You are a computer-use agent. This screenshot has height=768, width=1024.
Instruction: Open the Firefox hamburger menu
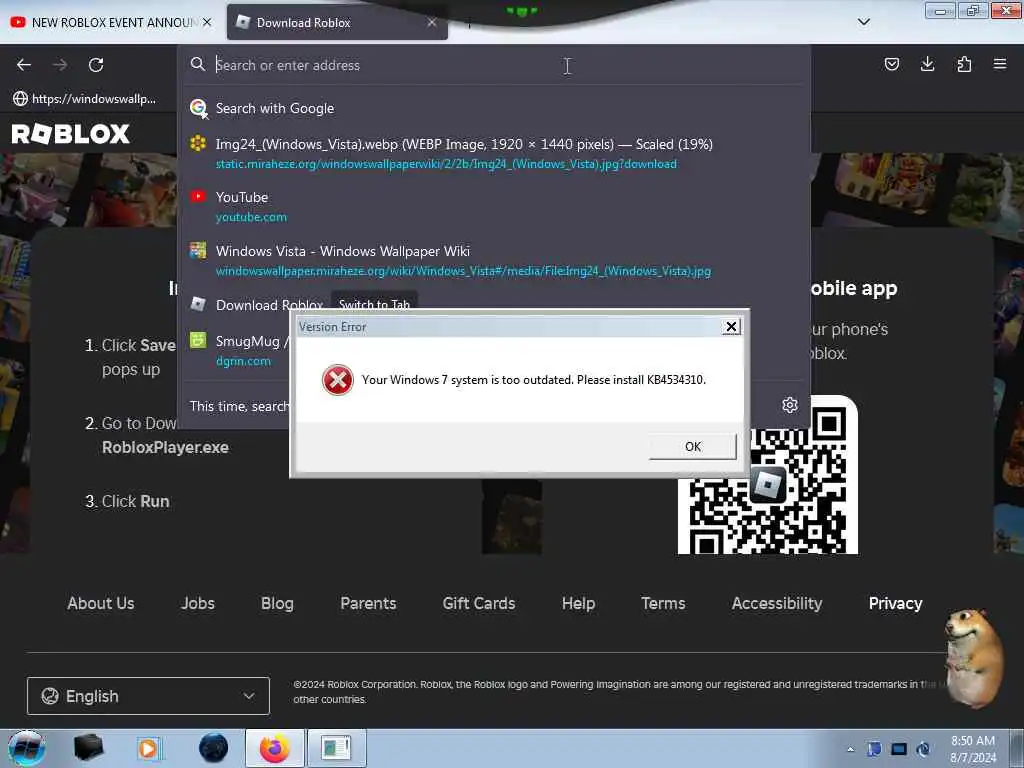(x=1000, y=64)
